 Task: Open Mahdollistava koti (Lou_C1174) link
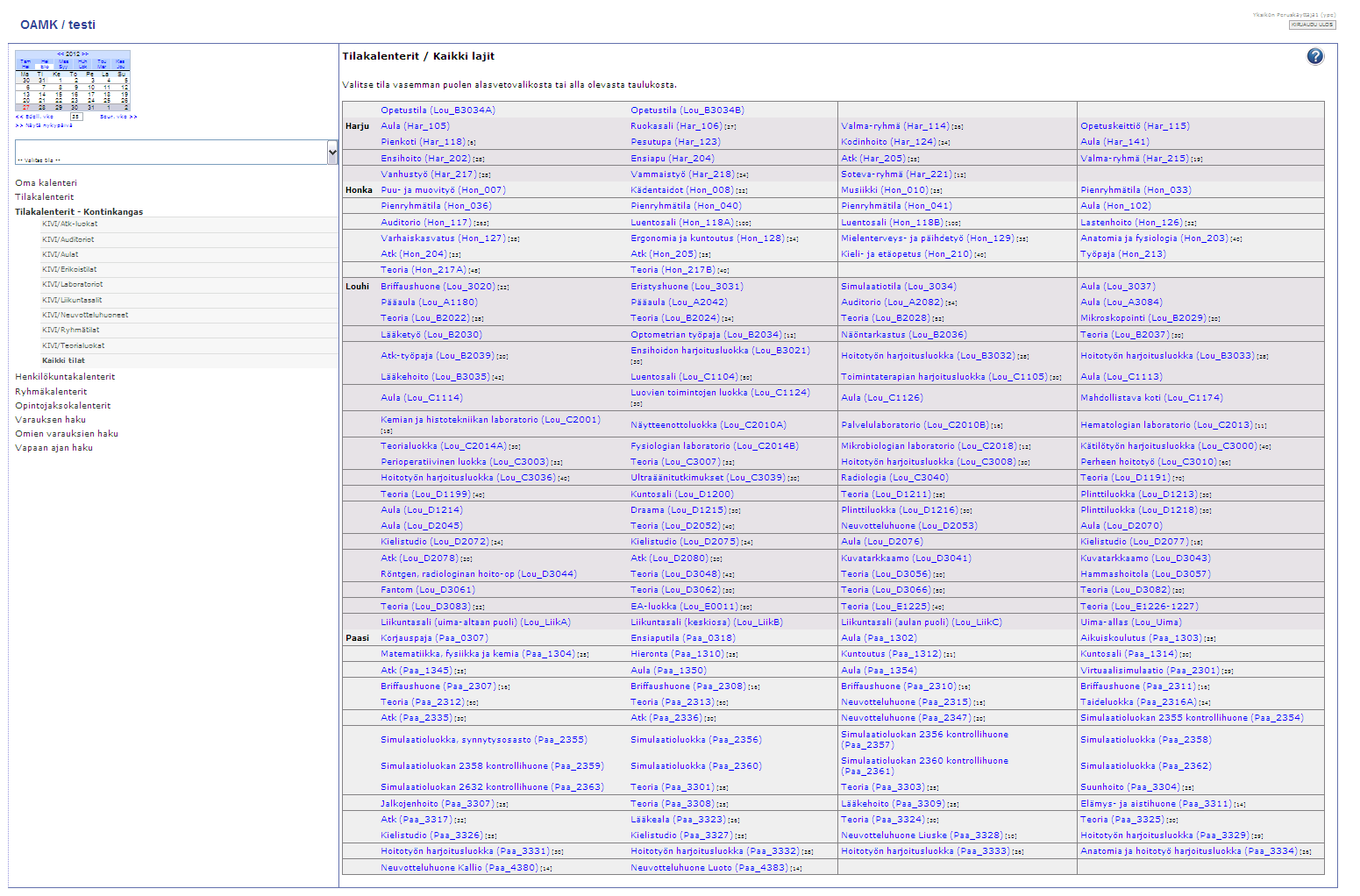[x=1151, y=398]
